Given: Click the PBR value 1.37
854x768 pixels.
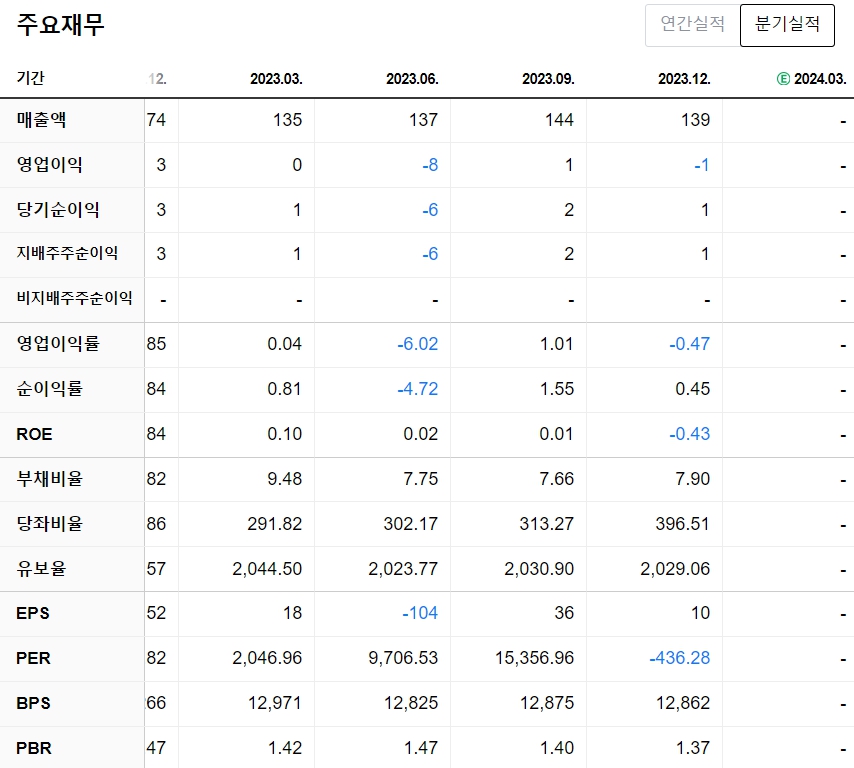Looking at the screenshot, I should point(693,748).
